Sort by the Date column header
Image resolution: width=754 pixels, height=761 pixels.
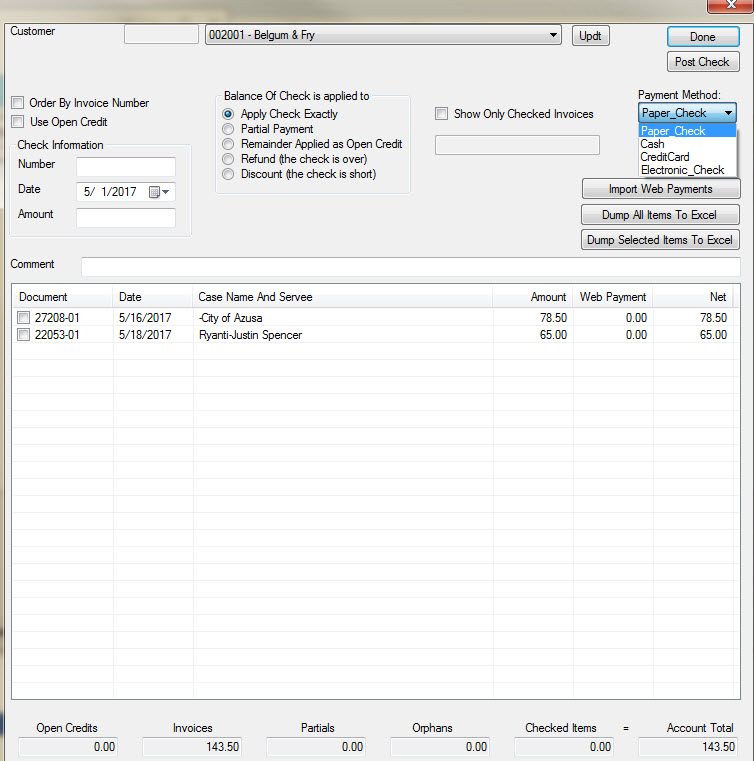[153, 297]
